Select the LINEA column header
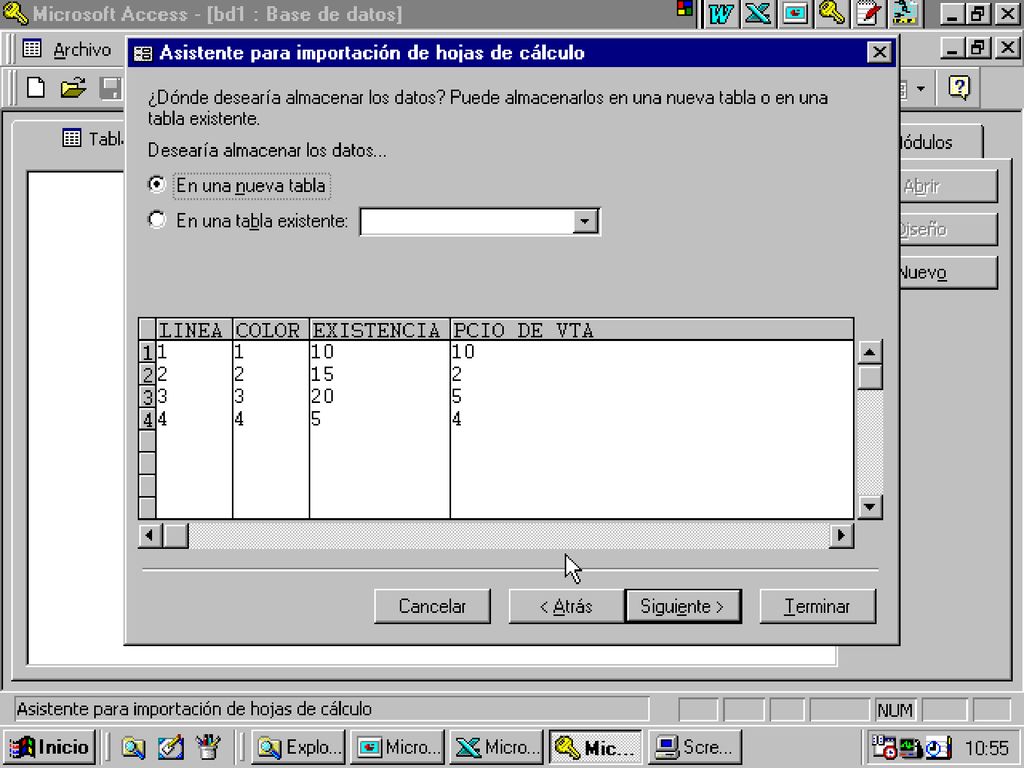This screenshot has height=768, width=1024. [x=194, y=330]
